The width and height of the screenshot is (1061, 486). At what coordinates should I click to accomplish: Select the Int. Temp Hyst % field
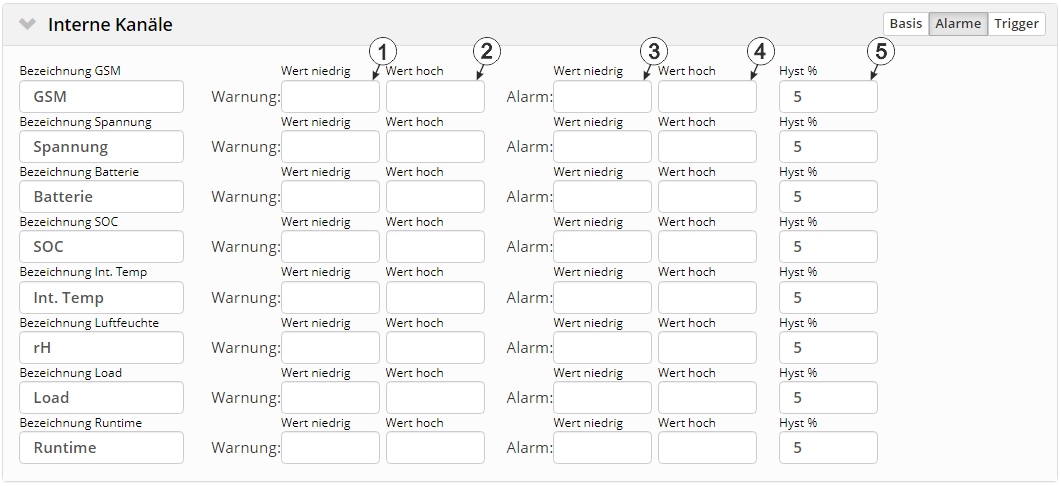[828, 298]
